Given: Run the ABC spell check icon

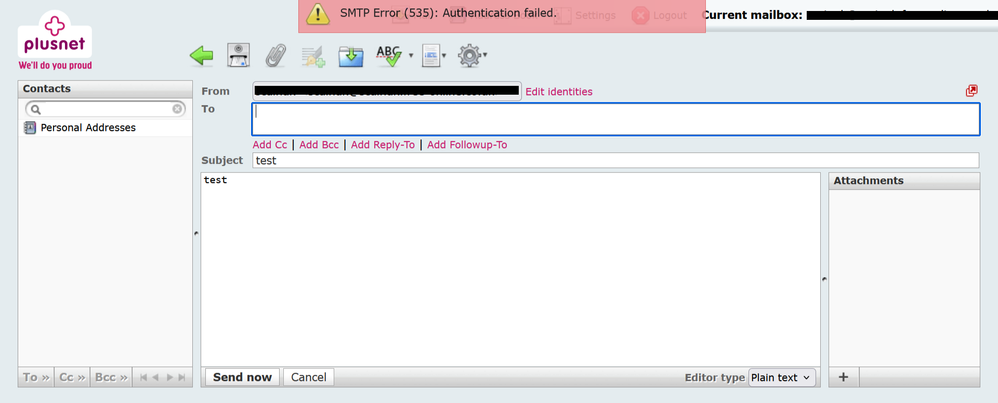Looking at the screenshot, I should [387, 56].
